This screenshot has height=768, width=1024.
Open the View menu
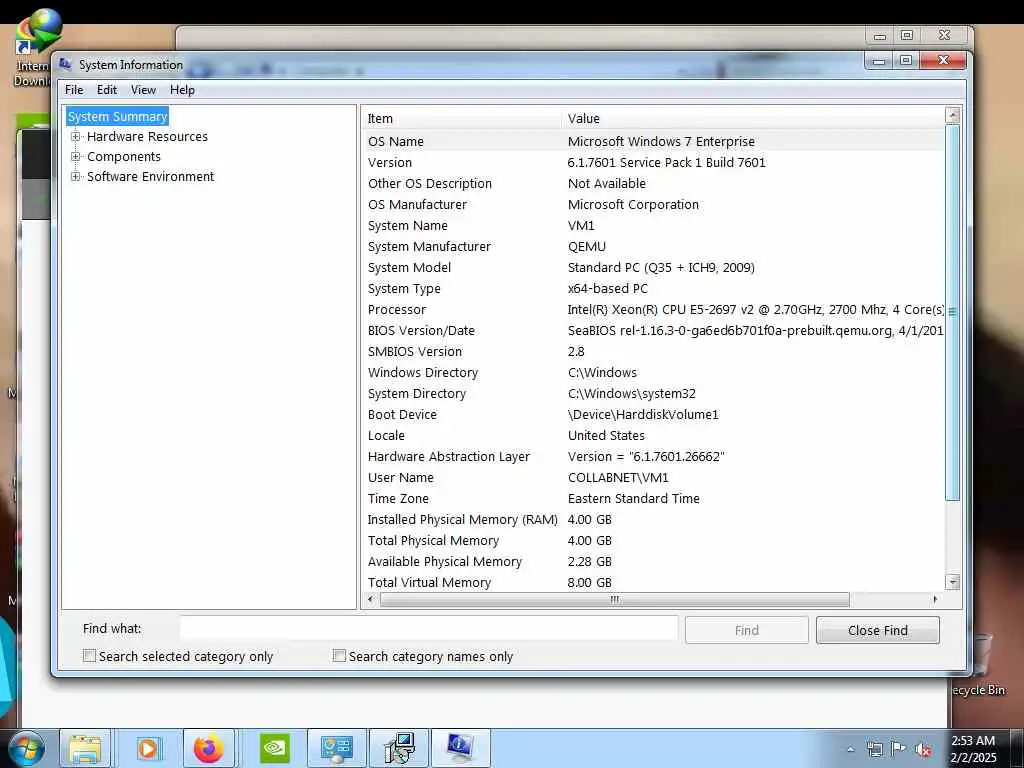pyautogui.click(x=143, y=90)
